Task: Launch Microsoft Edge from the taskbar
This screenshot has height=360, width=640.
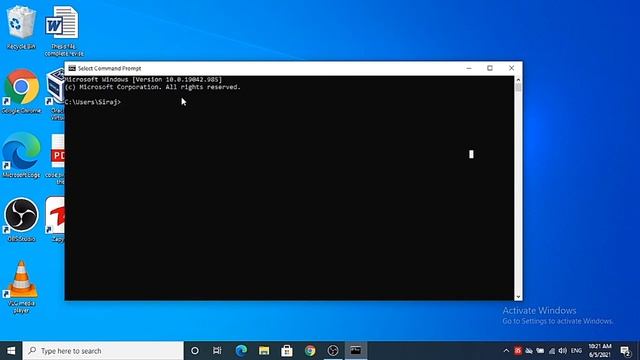Action: pyautogui.click(x=241, y=351)
